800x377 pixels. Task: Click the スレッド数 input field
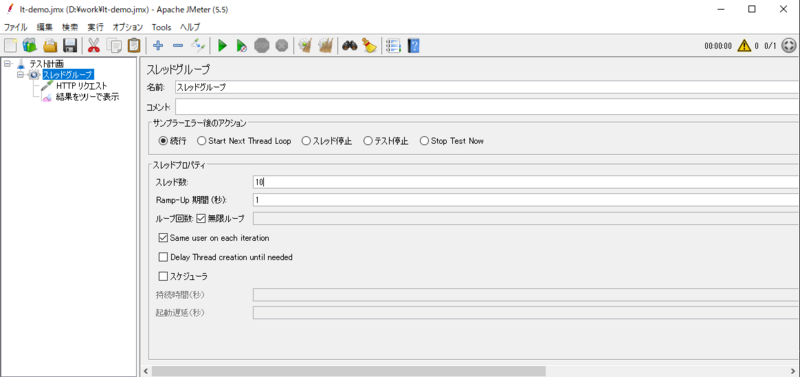coord(527,182)
